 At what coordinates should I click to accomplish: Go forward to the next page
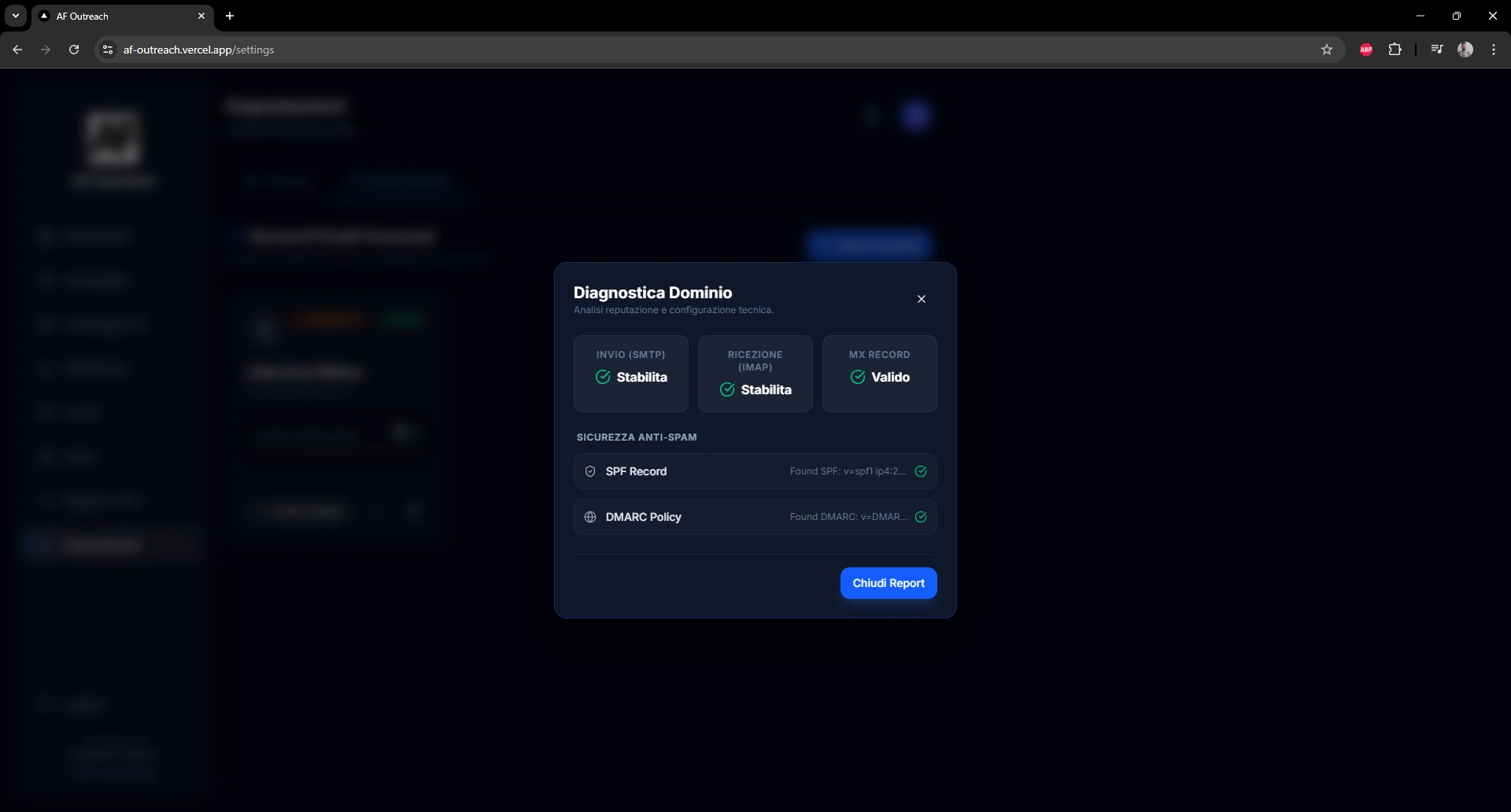(46, 50)
